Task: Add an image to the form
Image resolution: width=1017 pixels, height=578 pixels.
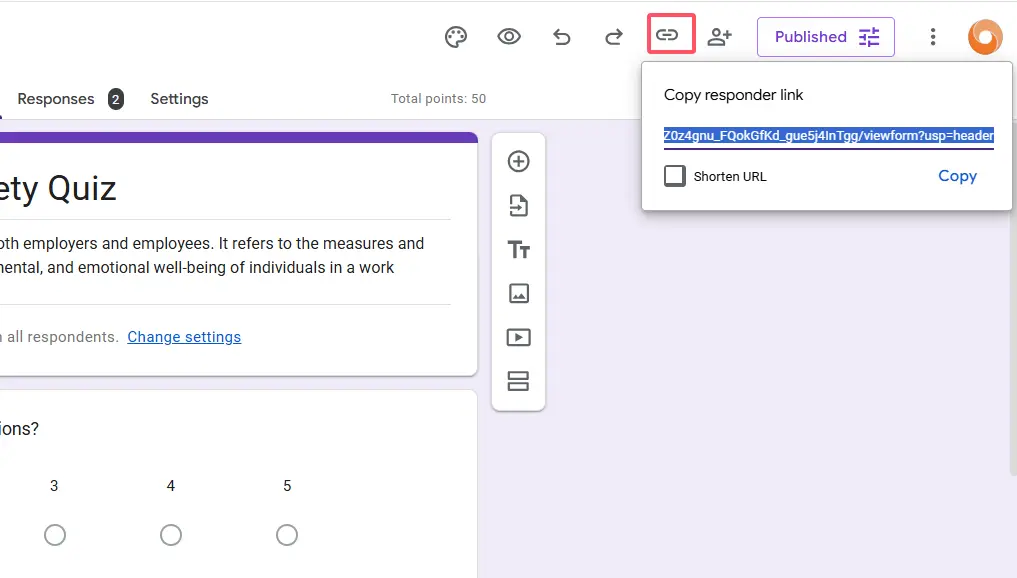Action: point(518,293)
